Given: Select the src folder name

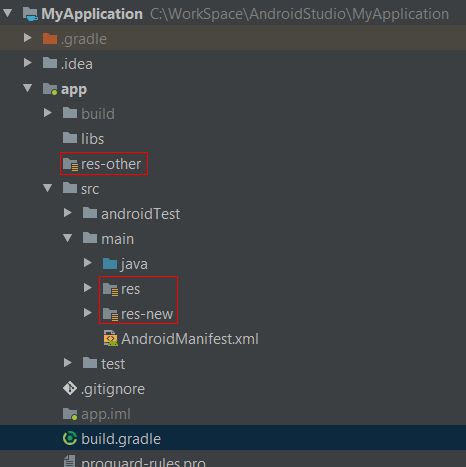Looking at the screenshot, I should click(x=90, y=189).
